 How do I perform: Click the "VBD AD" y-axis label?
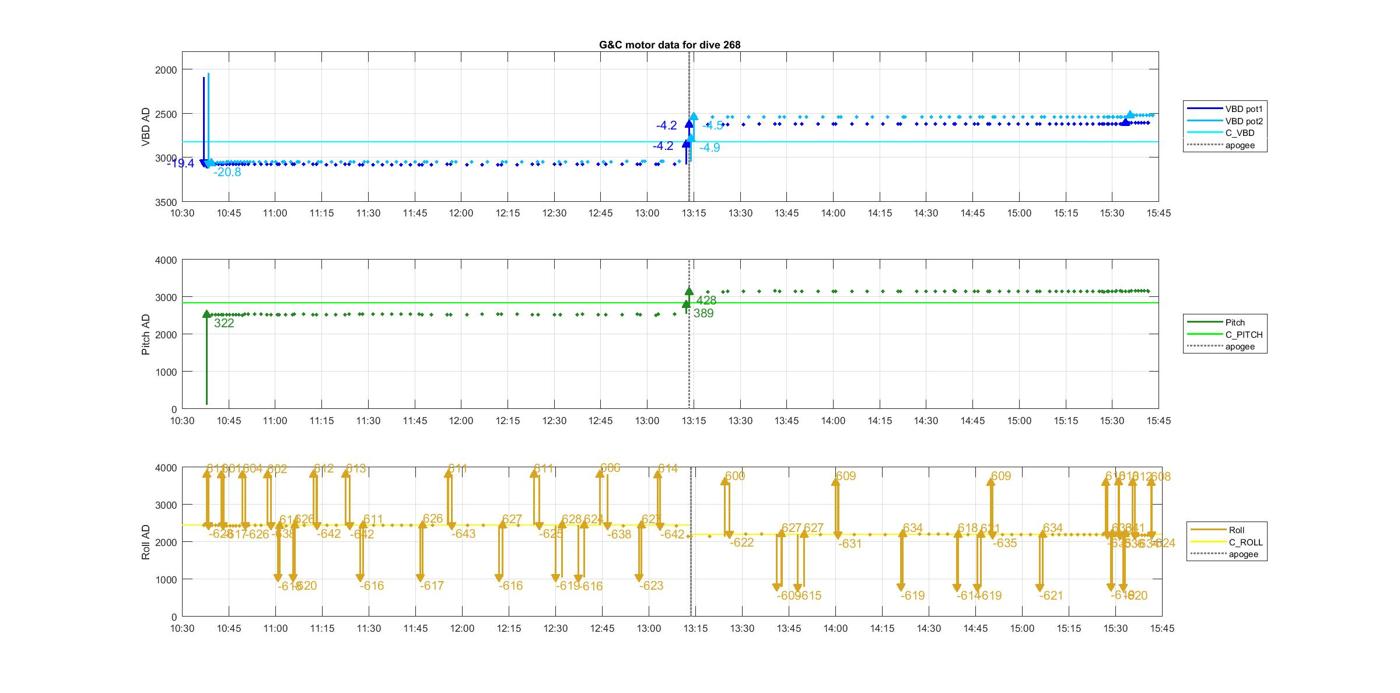[146, 128]
